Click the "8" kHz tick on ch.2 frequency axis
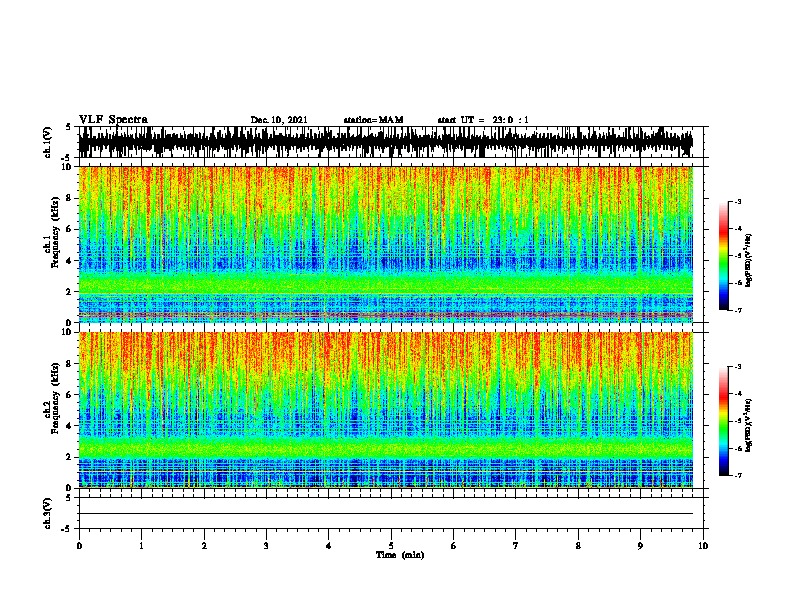Viewport: 792px width, 612px height. tap(69, 364)
